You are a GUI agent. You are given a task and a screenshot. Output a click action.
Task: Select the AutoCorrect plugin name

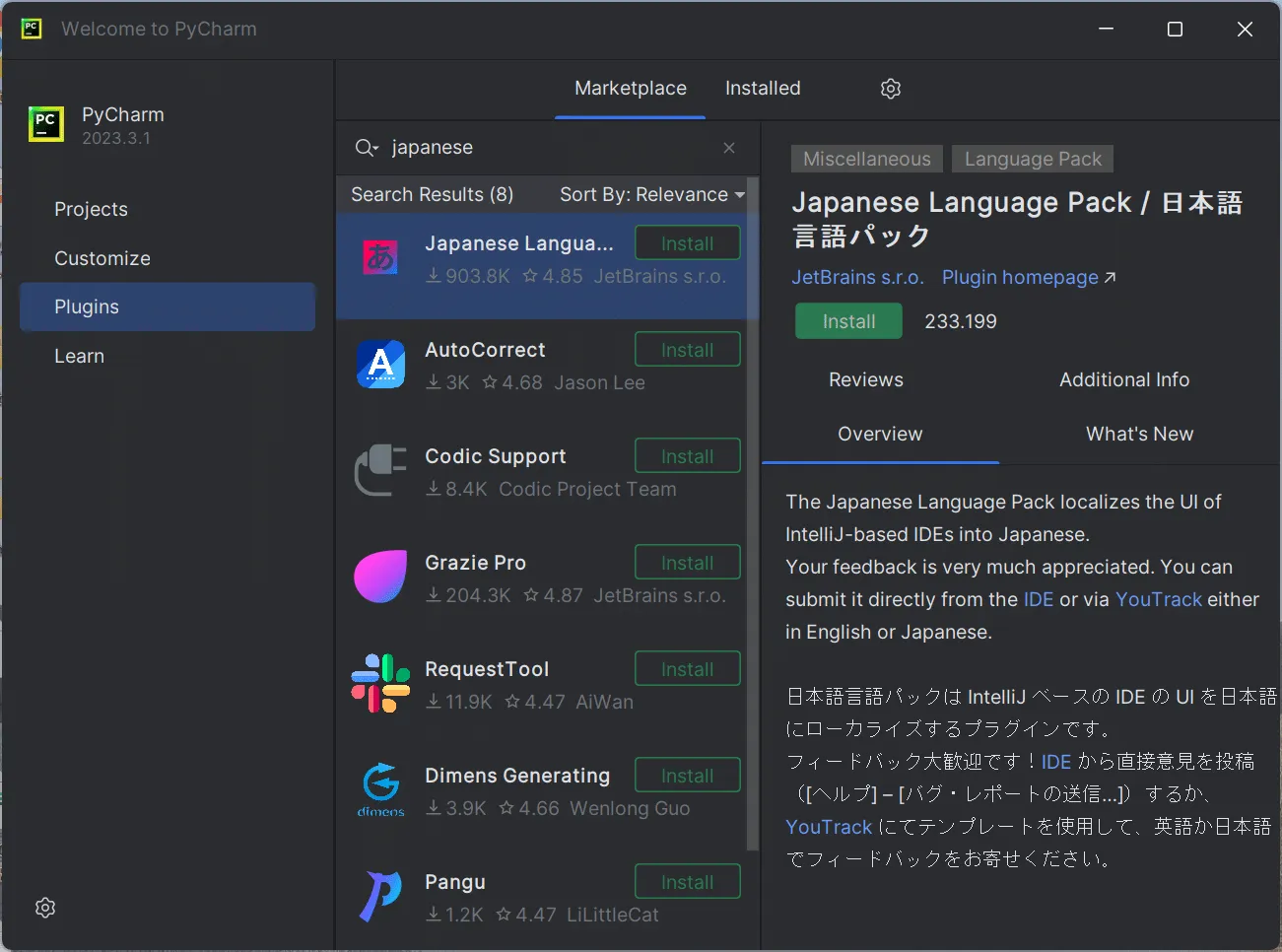click(485, 350)
